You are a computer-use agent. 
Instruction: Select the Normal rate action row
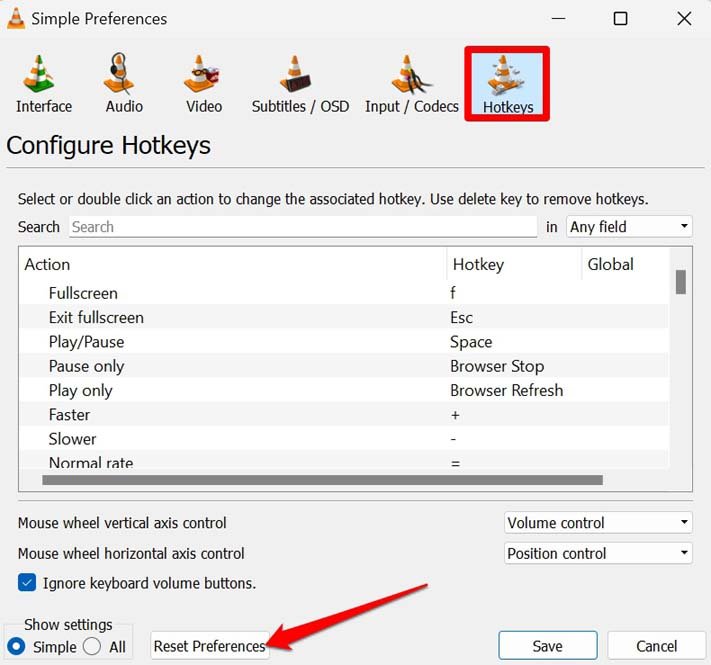(x=345, y=462)
